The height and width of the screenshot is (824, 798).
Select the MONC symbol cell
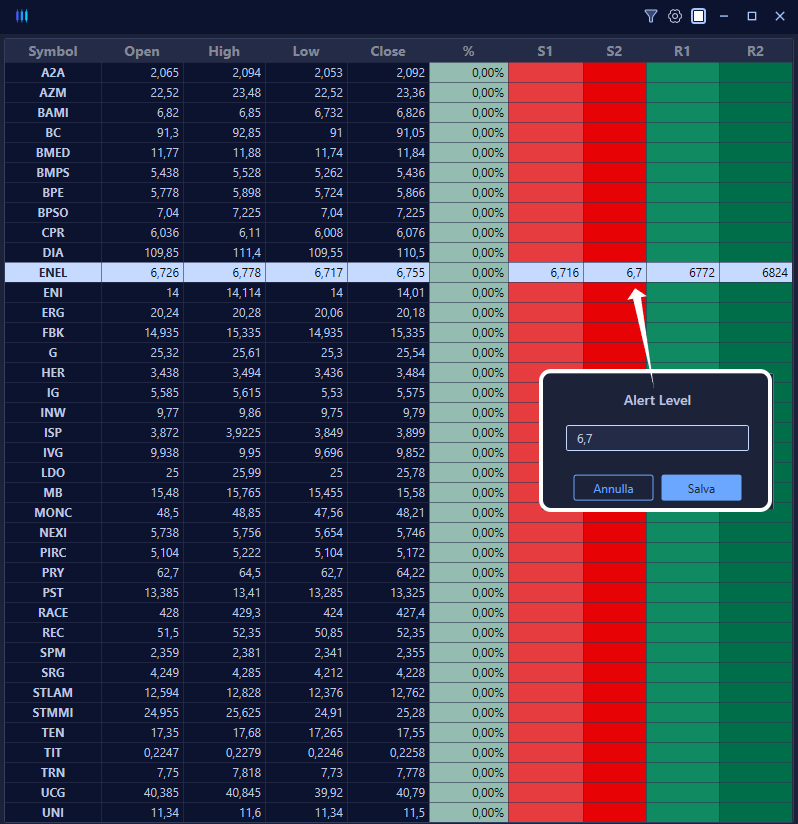click(x=53, y=512)
